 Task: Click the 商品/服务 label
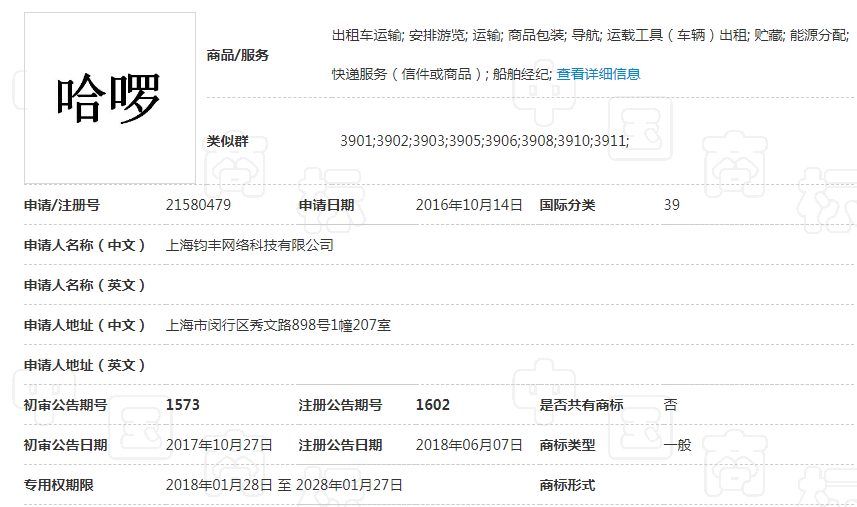tap(238, 55)
